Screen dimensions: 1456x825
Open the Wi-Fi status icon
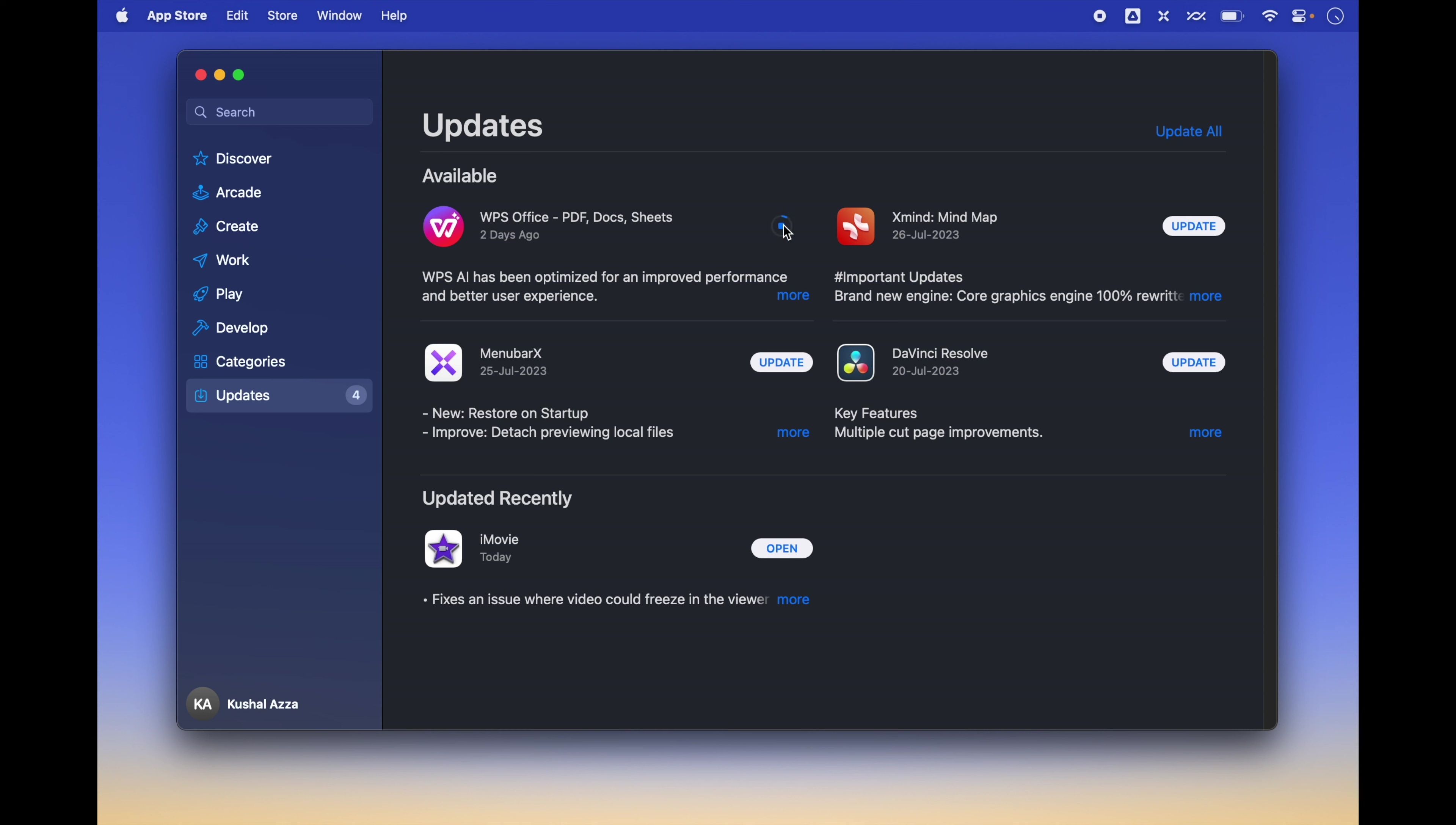(x=1269, y=16)
